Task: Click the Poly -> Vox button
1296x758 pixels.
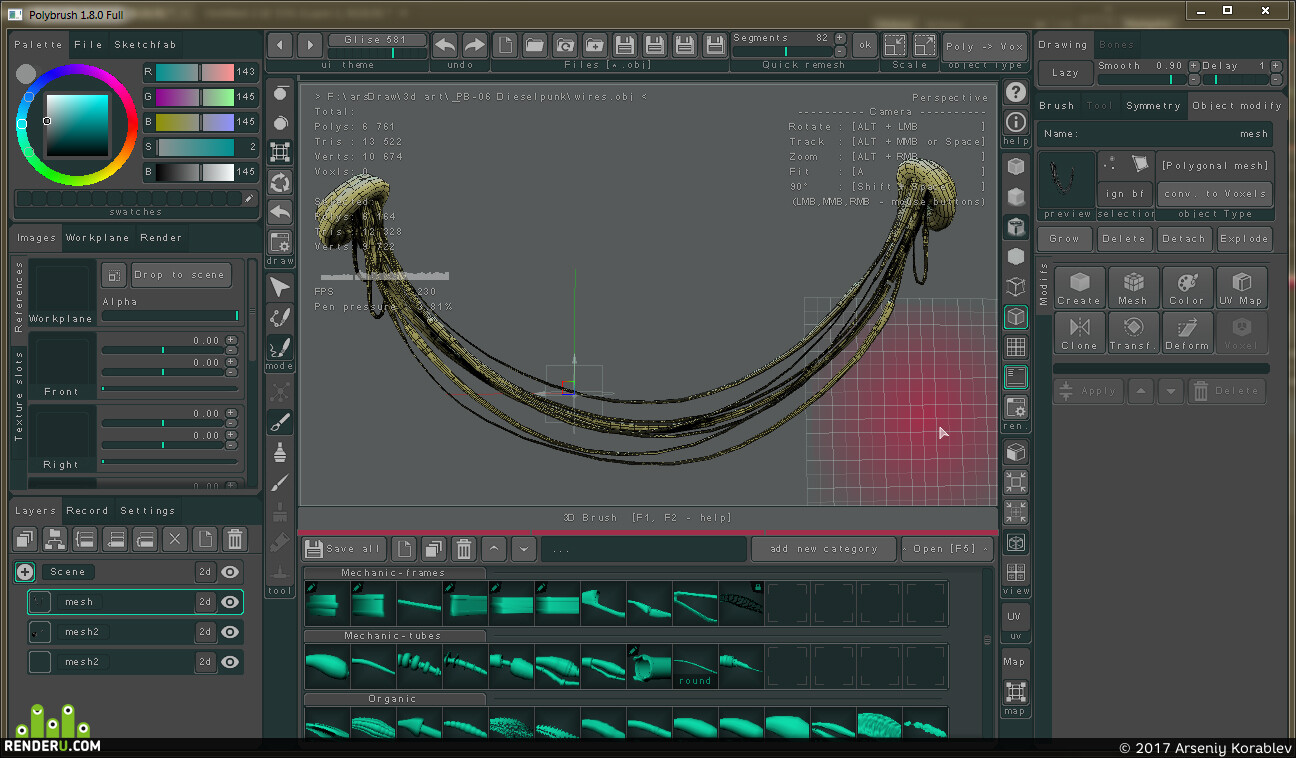Action: click(x=984, y=47)
